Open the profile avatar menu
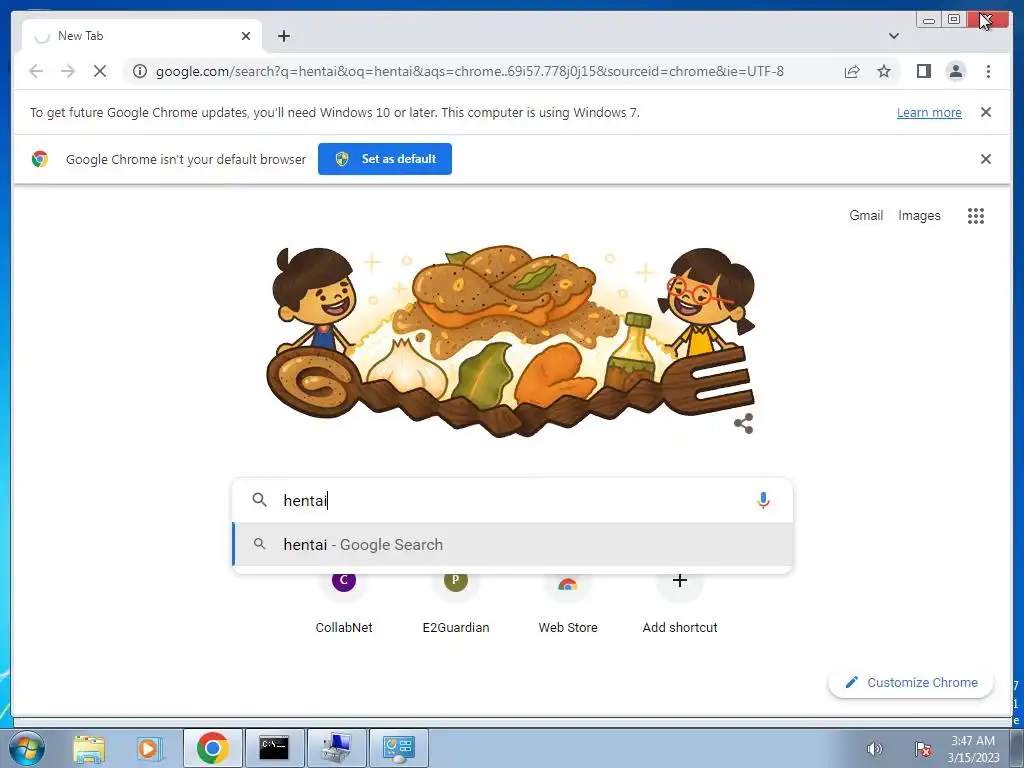This screenshot has width=1024, height=768. (955, 71)
